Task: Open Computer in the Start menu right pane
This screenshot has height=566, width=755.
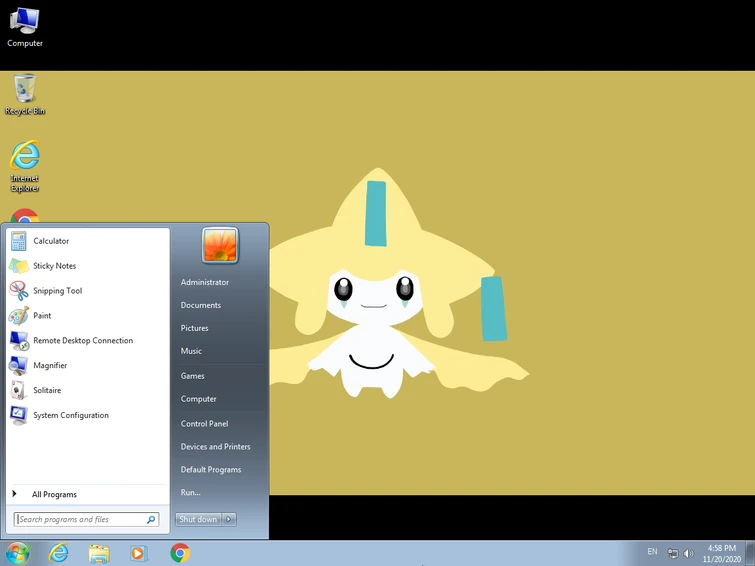Action: (x=198, y=399)
